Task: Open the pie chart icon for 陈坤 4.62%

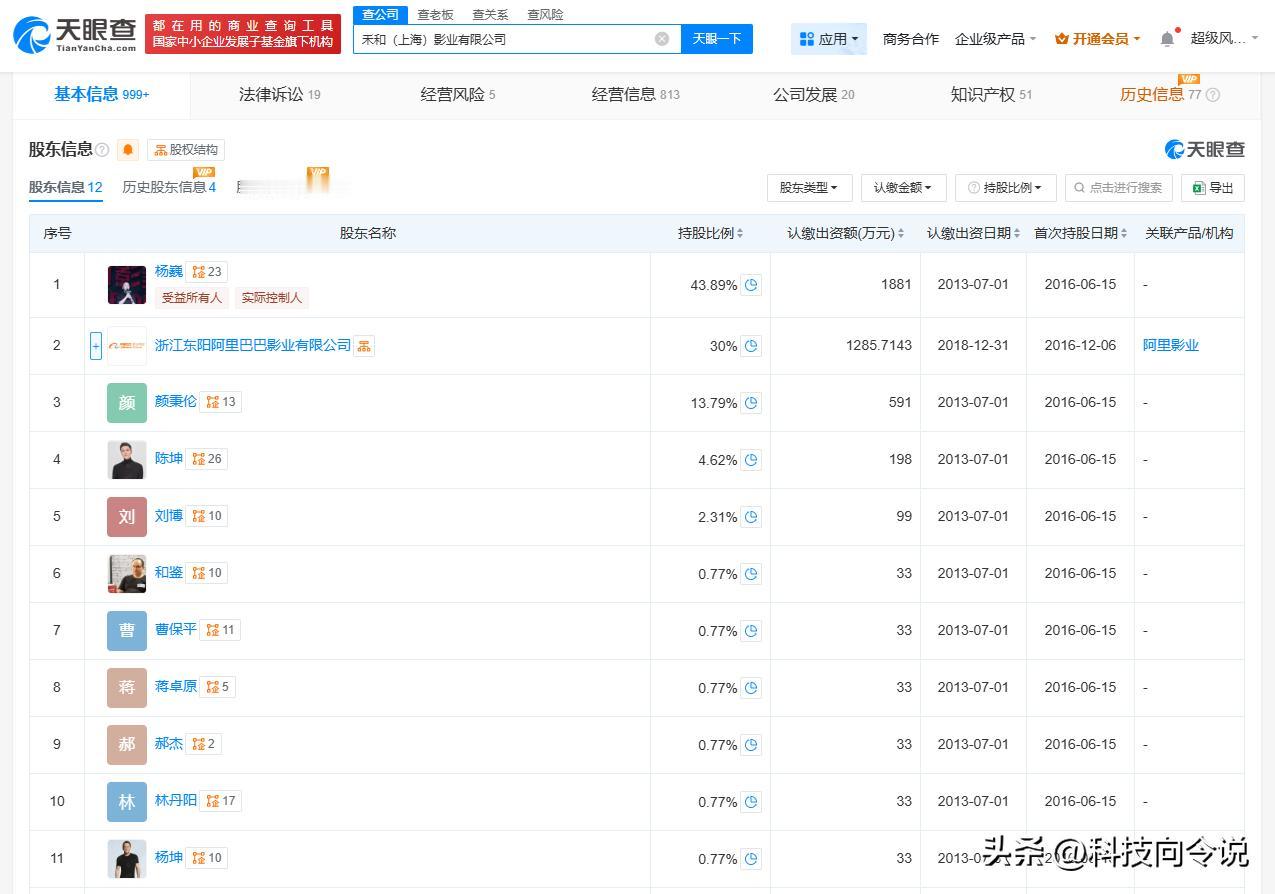Action: 751,460
